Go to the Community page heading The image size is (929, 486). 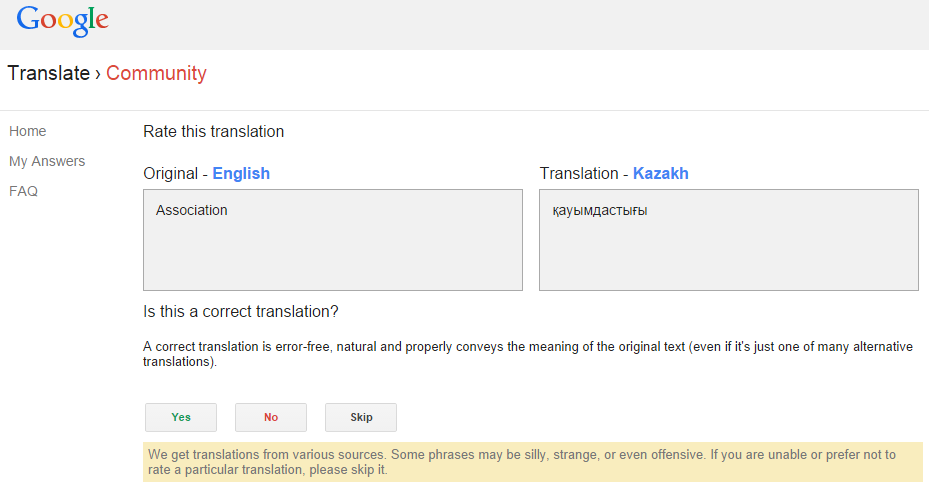[156, 73]
